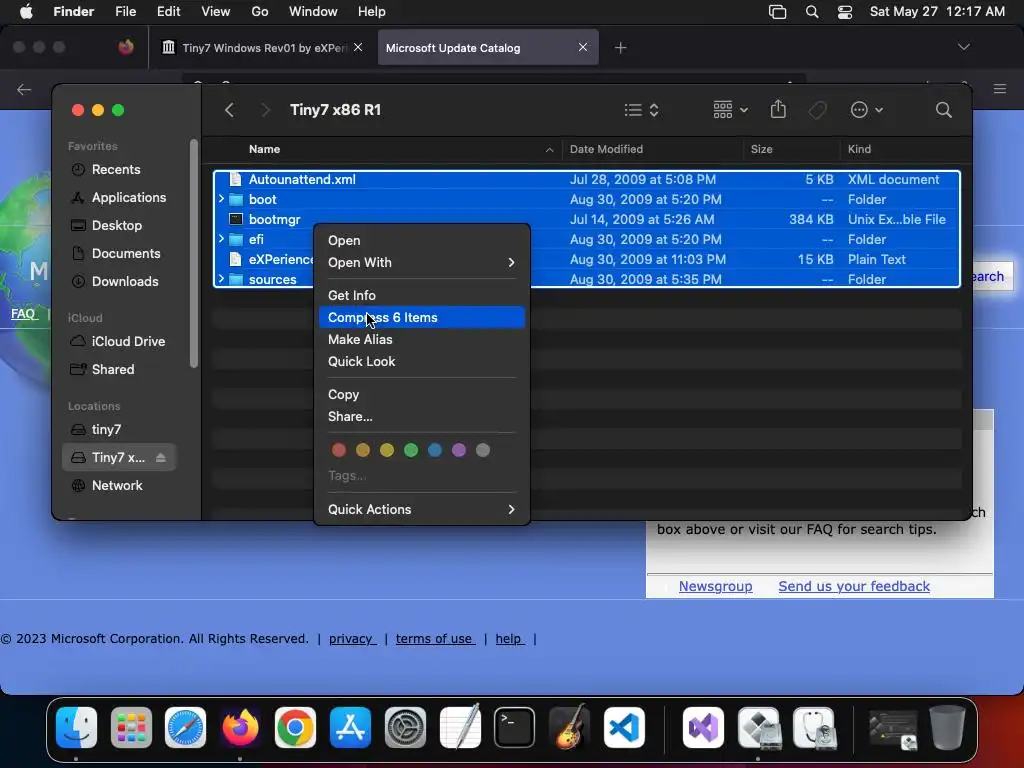Image resolution: width=1024 pixels, height=768 pixels.
Task: Sort files by the Size column header
Action: [x=792, y=150]
